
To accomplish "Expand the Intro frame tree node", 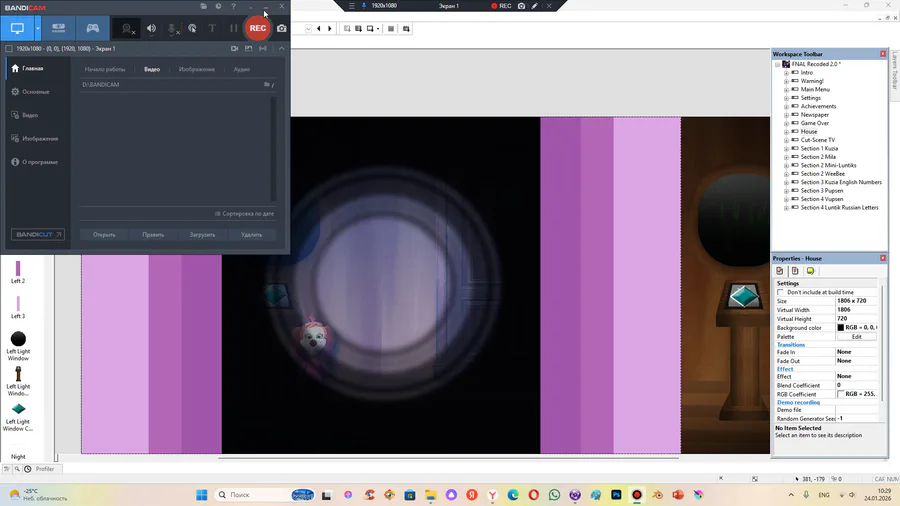I will click(x=786, y=73).
